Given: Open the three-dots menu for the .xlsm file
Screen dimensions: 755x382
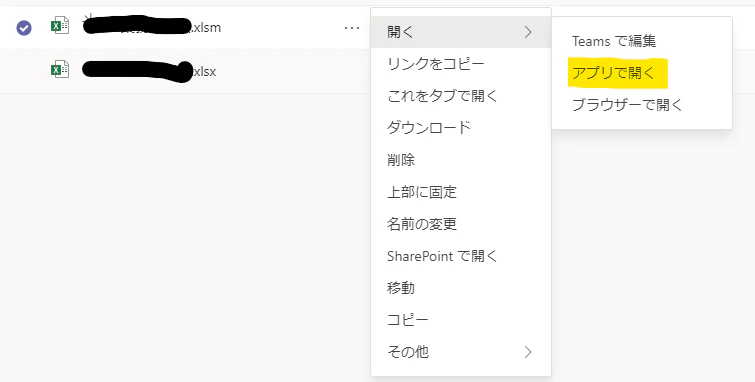Looking at the screenshot, I should [x=352, y=28].
